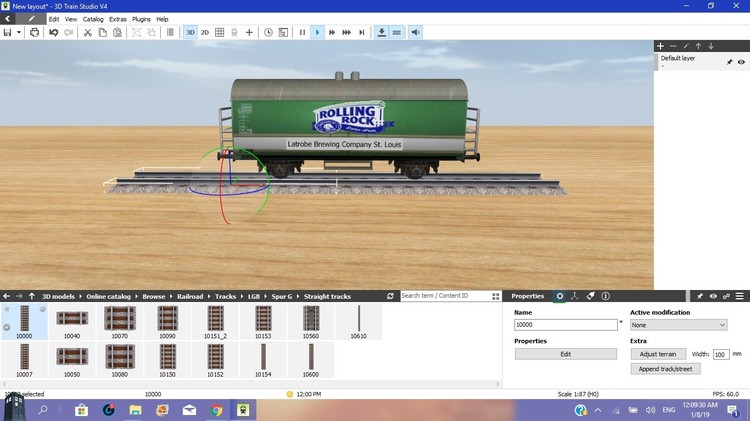Viewport: 750px width, 421px height.
Task: Click the Adjust terrain button
Action: pos(657,354)
